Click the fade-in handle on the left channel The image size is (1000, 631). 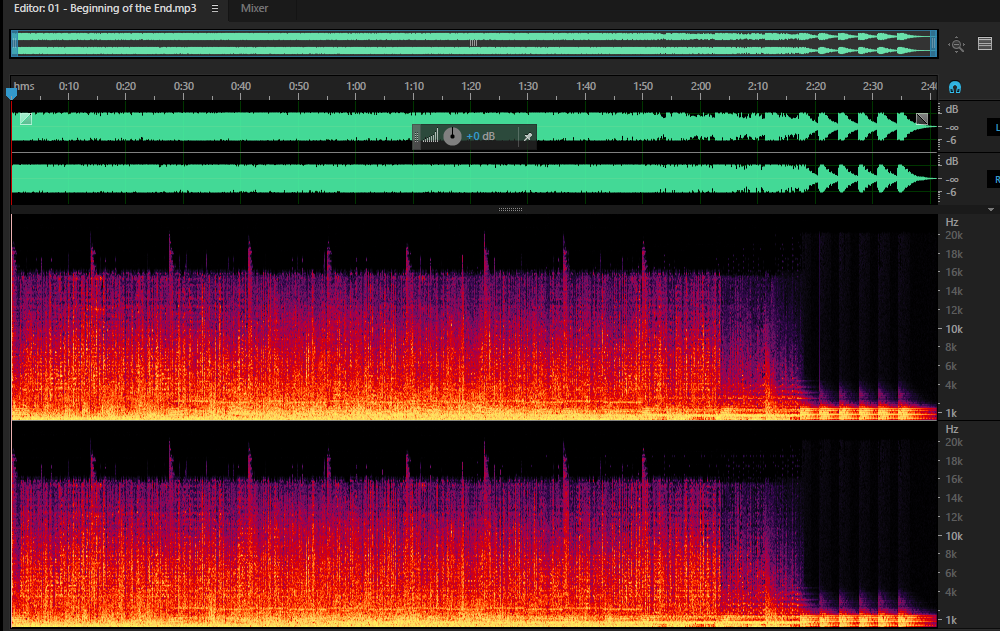26,118
